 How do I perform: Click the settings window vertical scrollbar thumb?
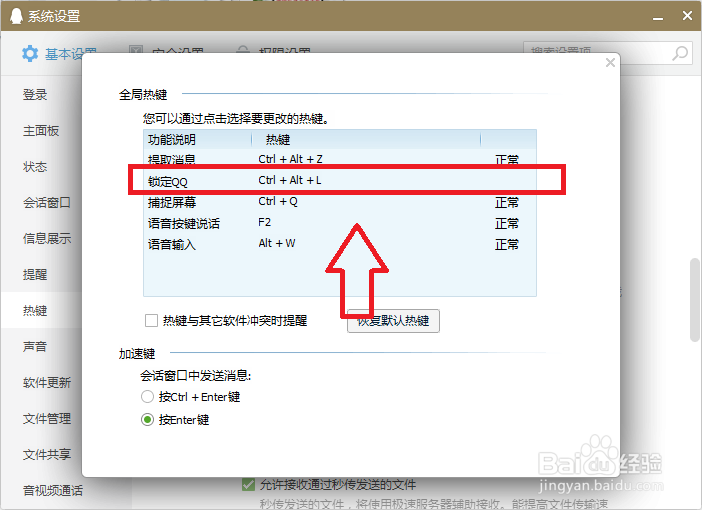[x=694, y=300]
